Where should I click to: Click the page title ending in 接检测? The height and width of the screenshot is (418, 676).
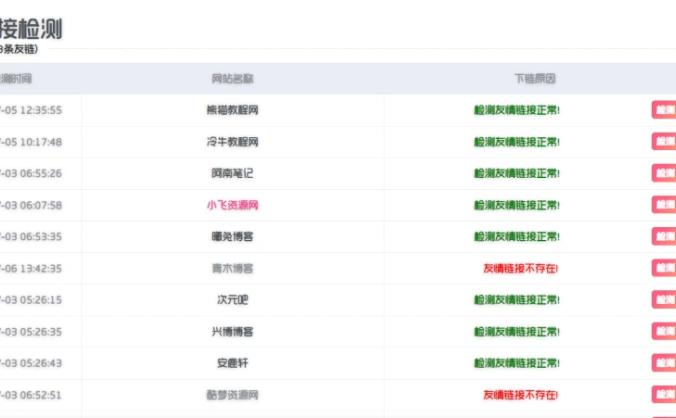[31, 29]
